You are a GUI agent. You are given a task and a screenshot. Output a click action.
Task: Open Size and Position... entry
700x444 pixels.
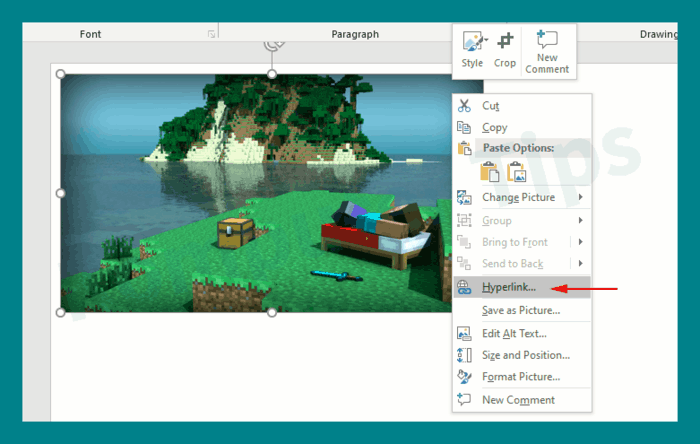pos(522,355)
